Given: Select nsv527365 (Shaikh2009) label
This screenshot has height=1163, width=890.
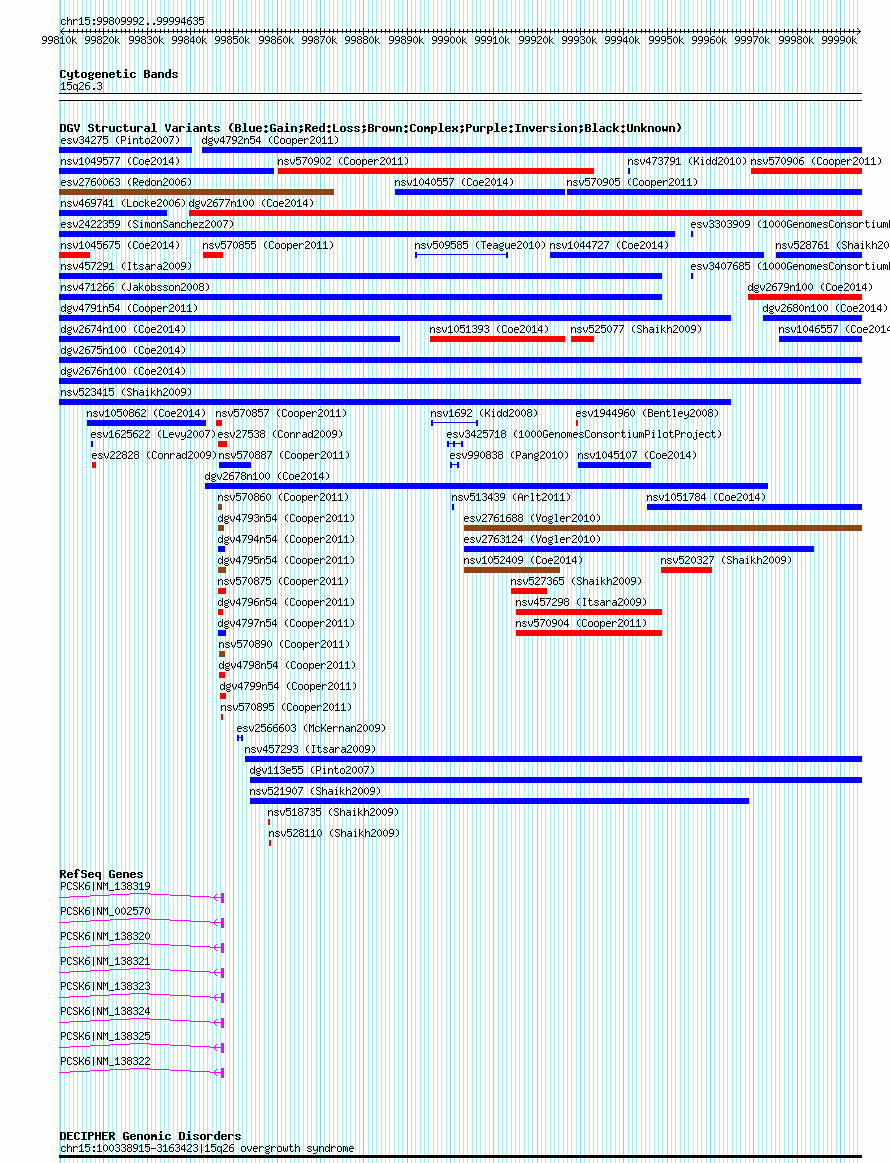Looking at the screenshot, I should 576,581.
